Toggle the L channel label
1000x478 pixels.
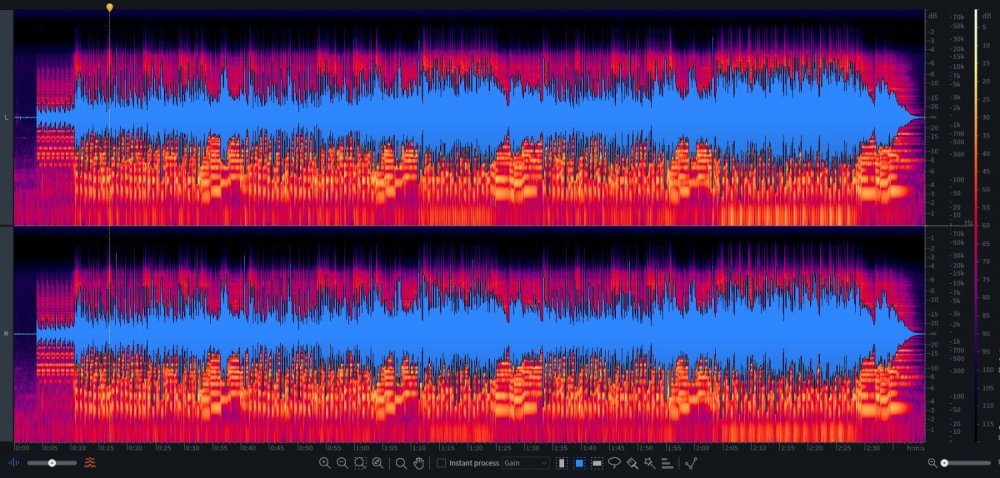tap(7, 118)
